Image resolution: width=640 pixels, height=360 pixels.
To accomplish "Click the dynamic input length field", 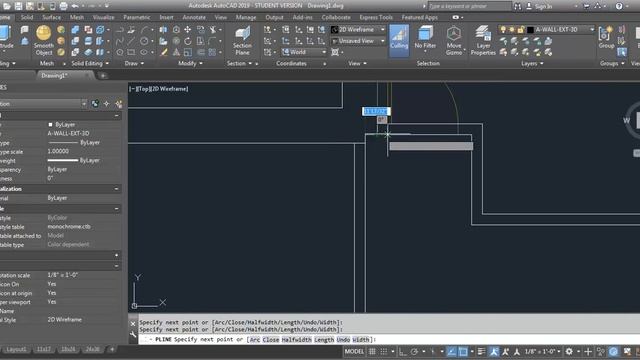I will coord(376,111).
